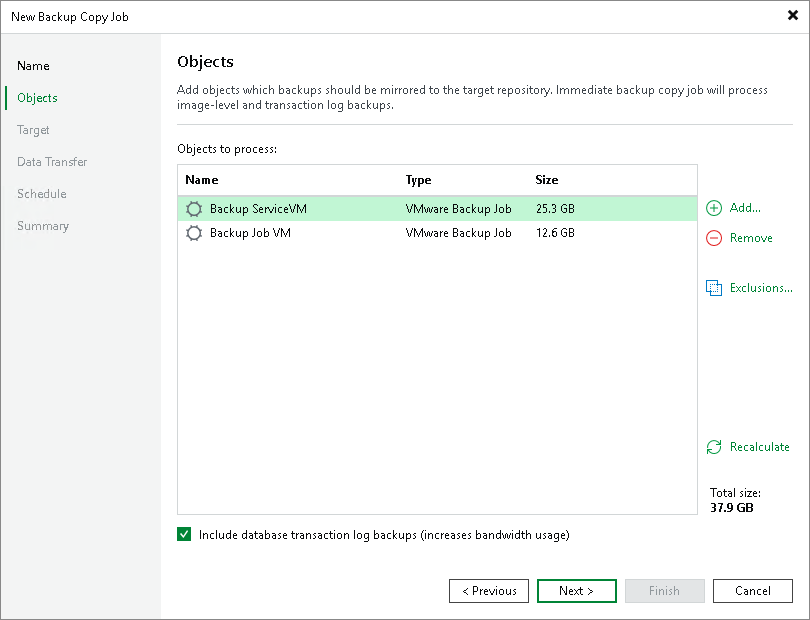Click the 12.6 GB size cell
Viewport: 810px width, 620px height.
(x=555, y=233)
